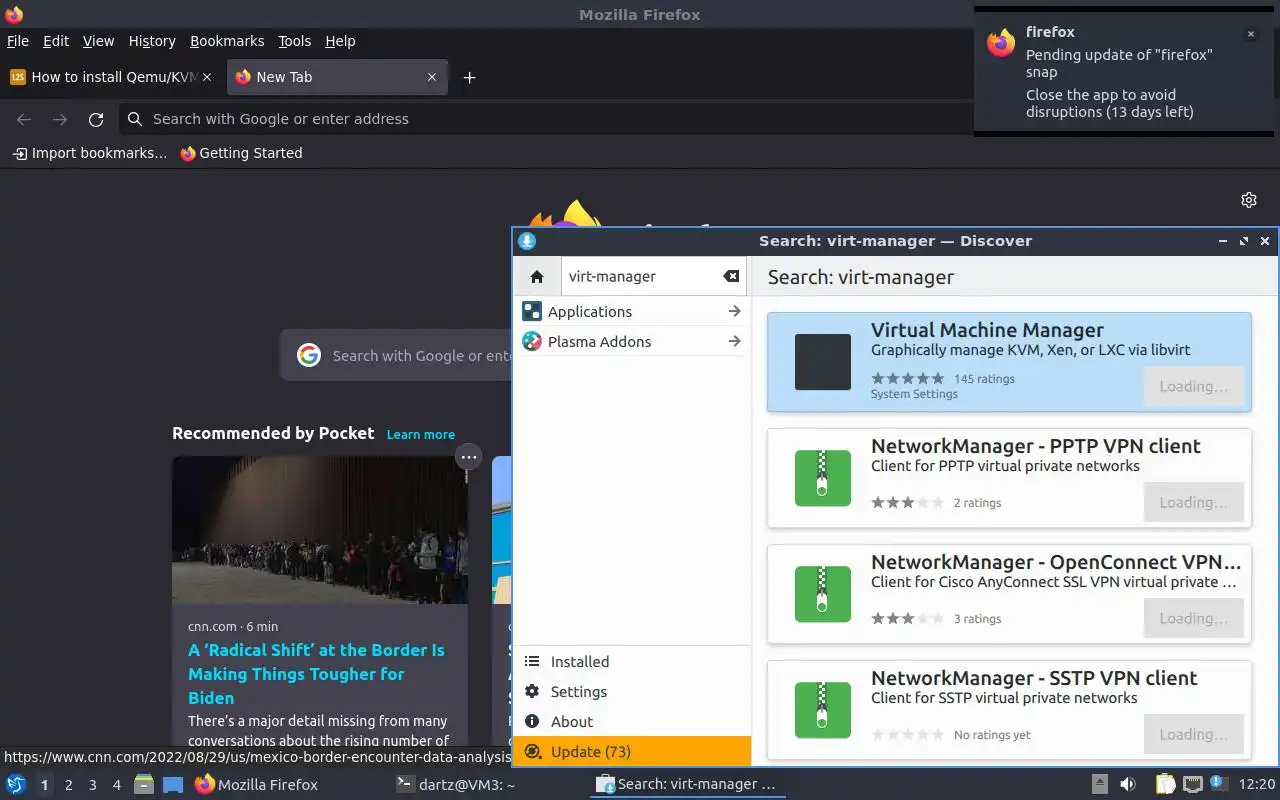Open a new Firefox tab with plus
The image size is (1280, 800).
click(x=469, y=77)
